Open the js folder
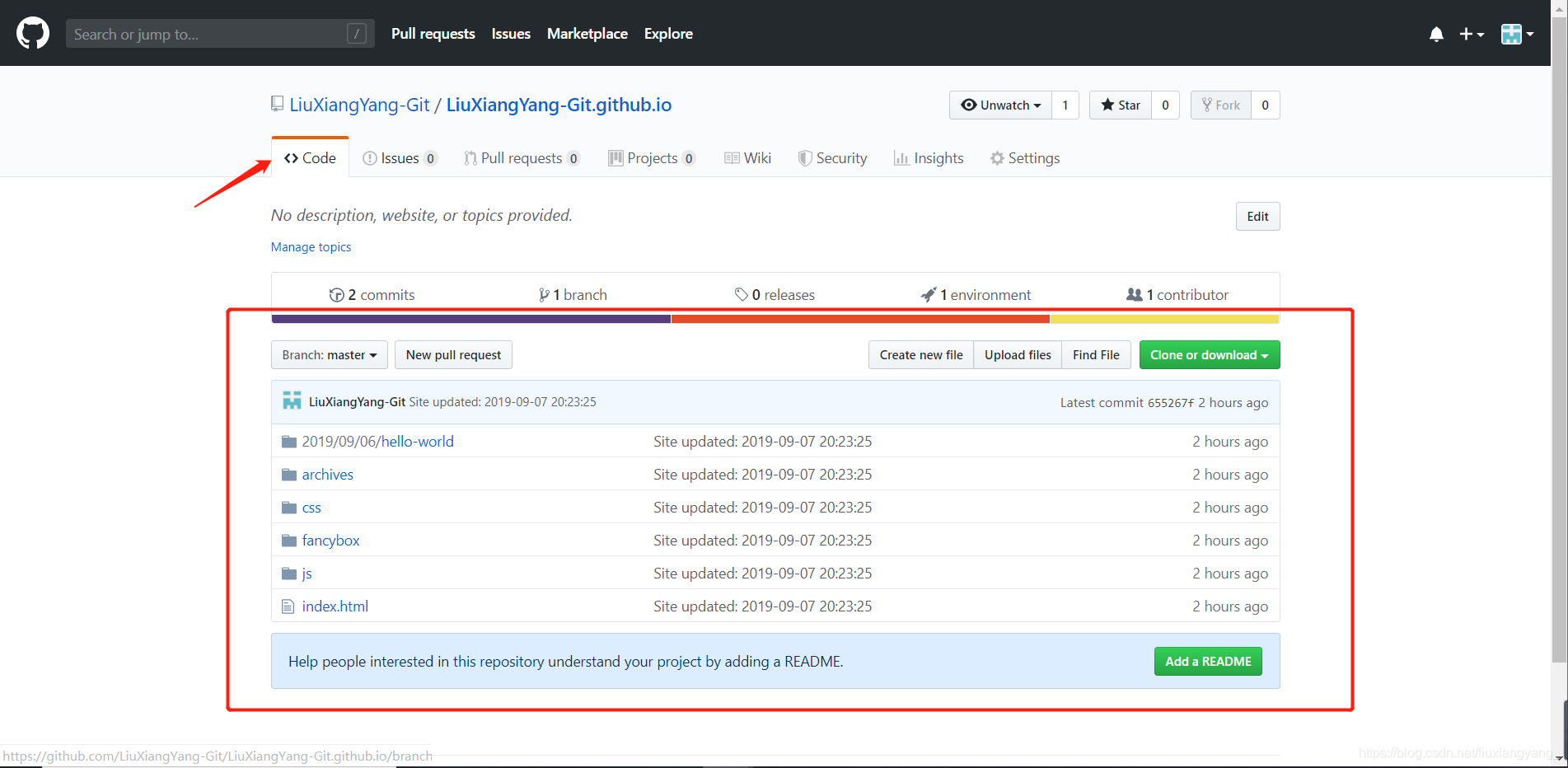The width and height of the screenshot is (1568, 768). (307, 574)
